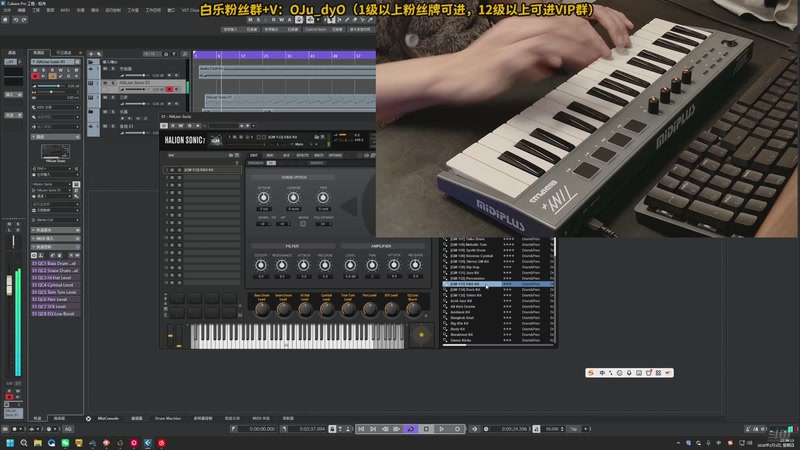The image size is (800, 450).
Task: Click the amplifier LEVEL knob
Action: (350, 265)
